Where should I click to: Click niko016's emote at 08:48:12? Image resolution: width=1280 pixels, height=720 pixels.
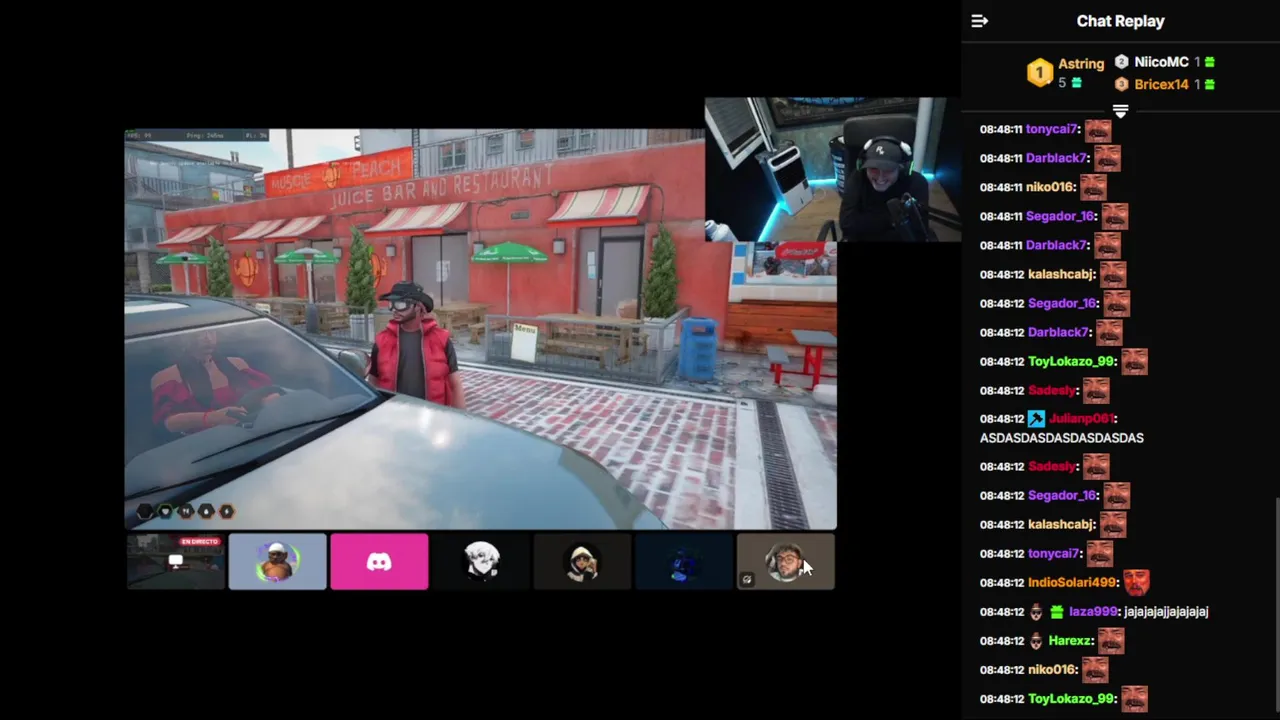1094,669
